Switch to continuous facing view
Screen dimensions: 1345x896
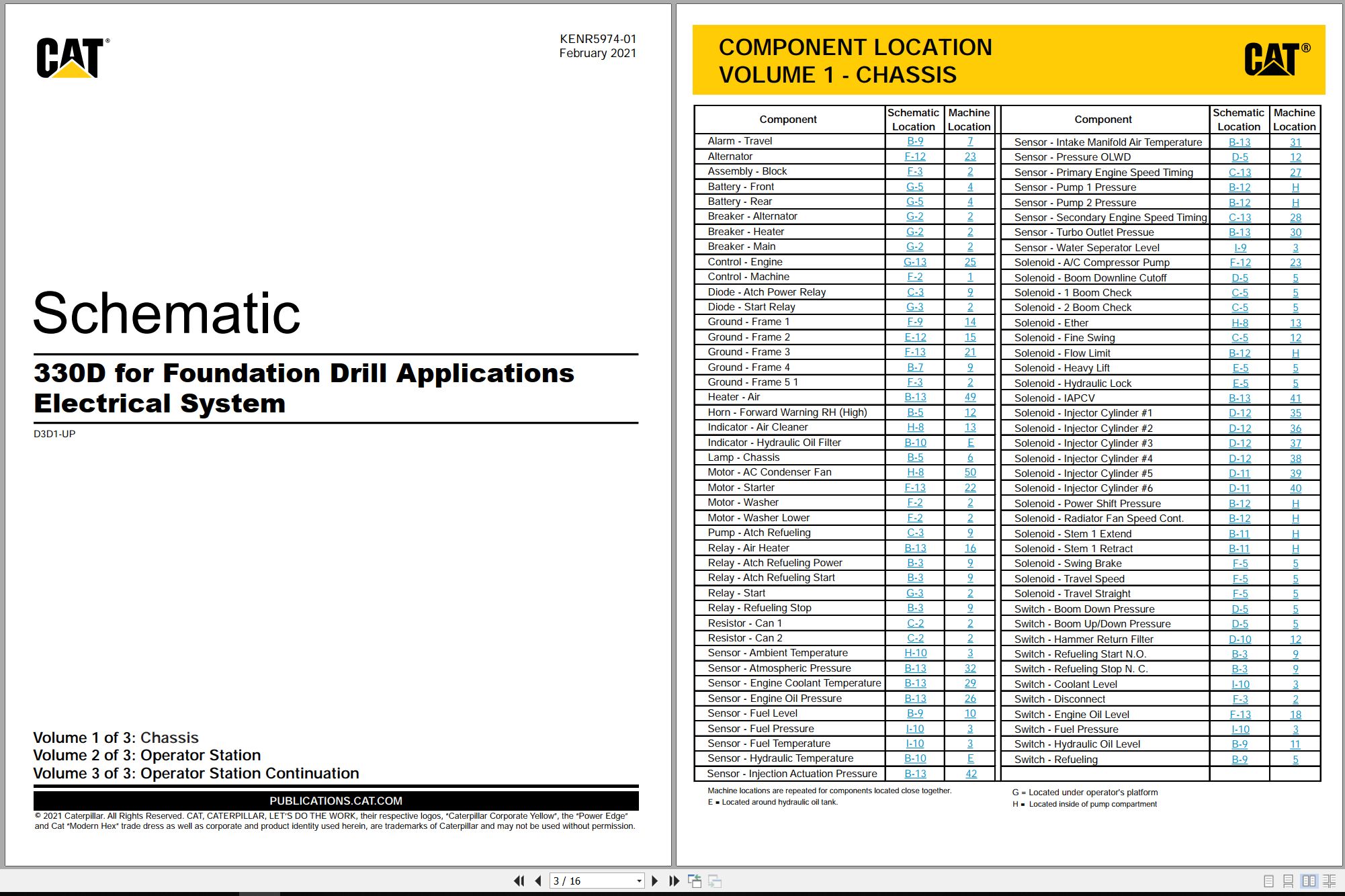[x=1329, y=881]
